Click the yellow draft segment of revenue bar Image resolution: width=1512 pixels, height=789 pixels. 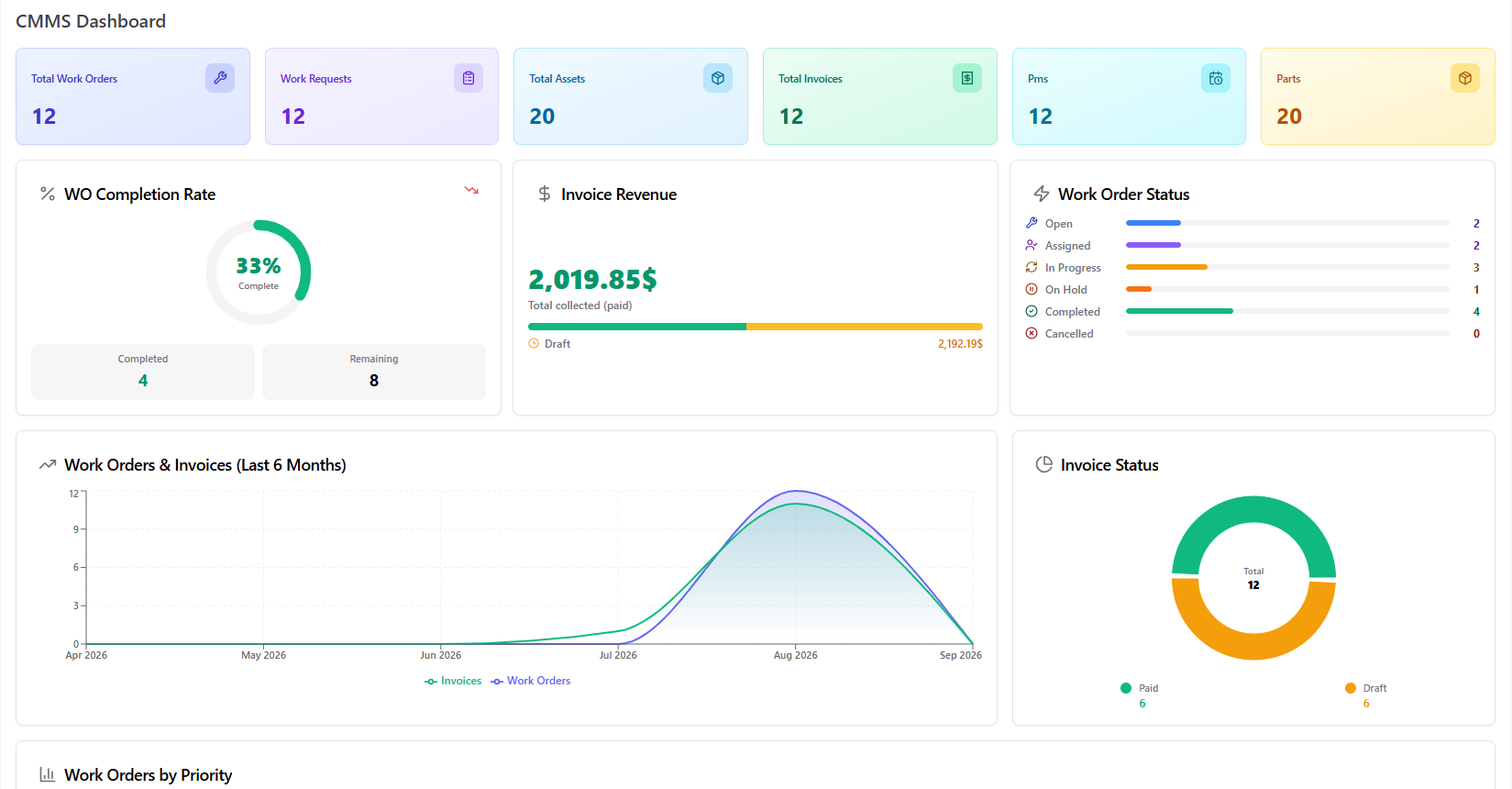865,327
